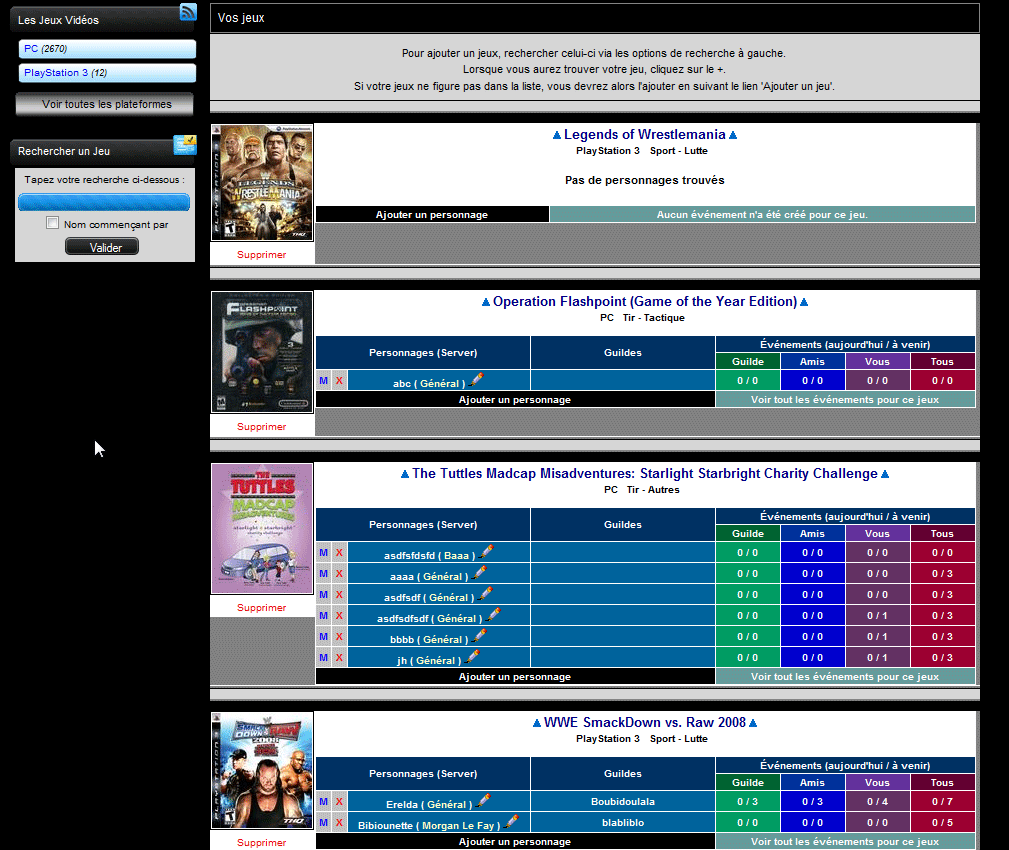This screenshot has width=1009, height=850.
Task: Click the pencil icon next to aaaa ( Général )
Action: pos(479,573)
